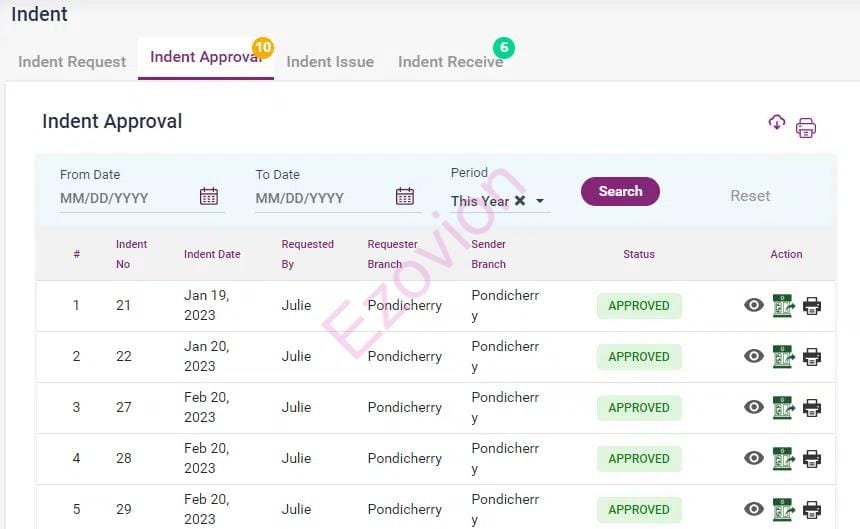Click the From Date input field
This screenshot has height=529, width=860.
(x=125, y=198)
